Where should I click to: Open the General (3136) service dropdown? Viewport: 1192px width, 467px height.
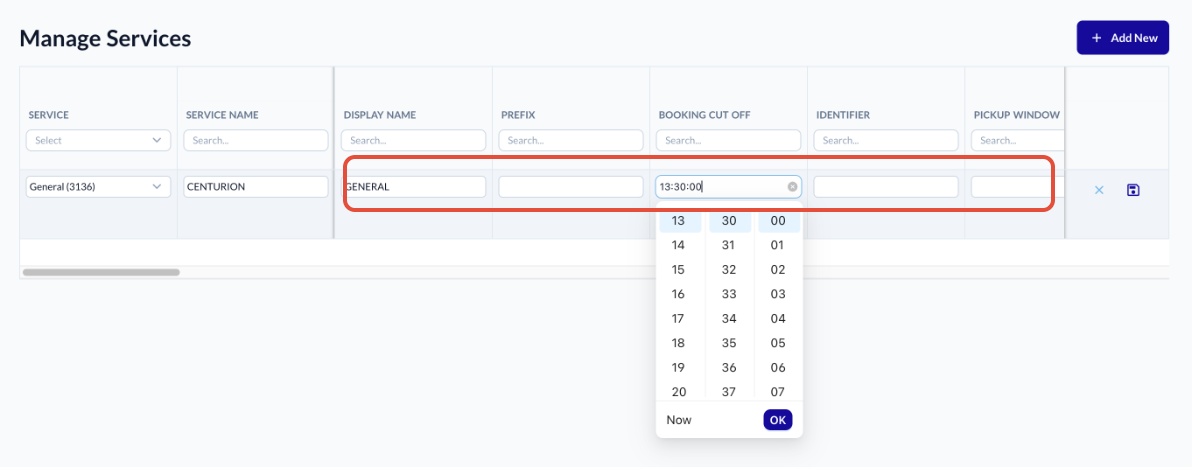point(98,186)
